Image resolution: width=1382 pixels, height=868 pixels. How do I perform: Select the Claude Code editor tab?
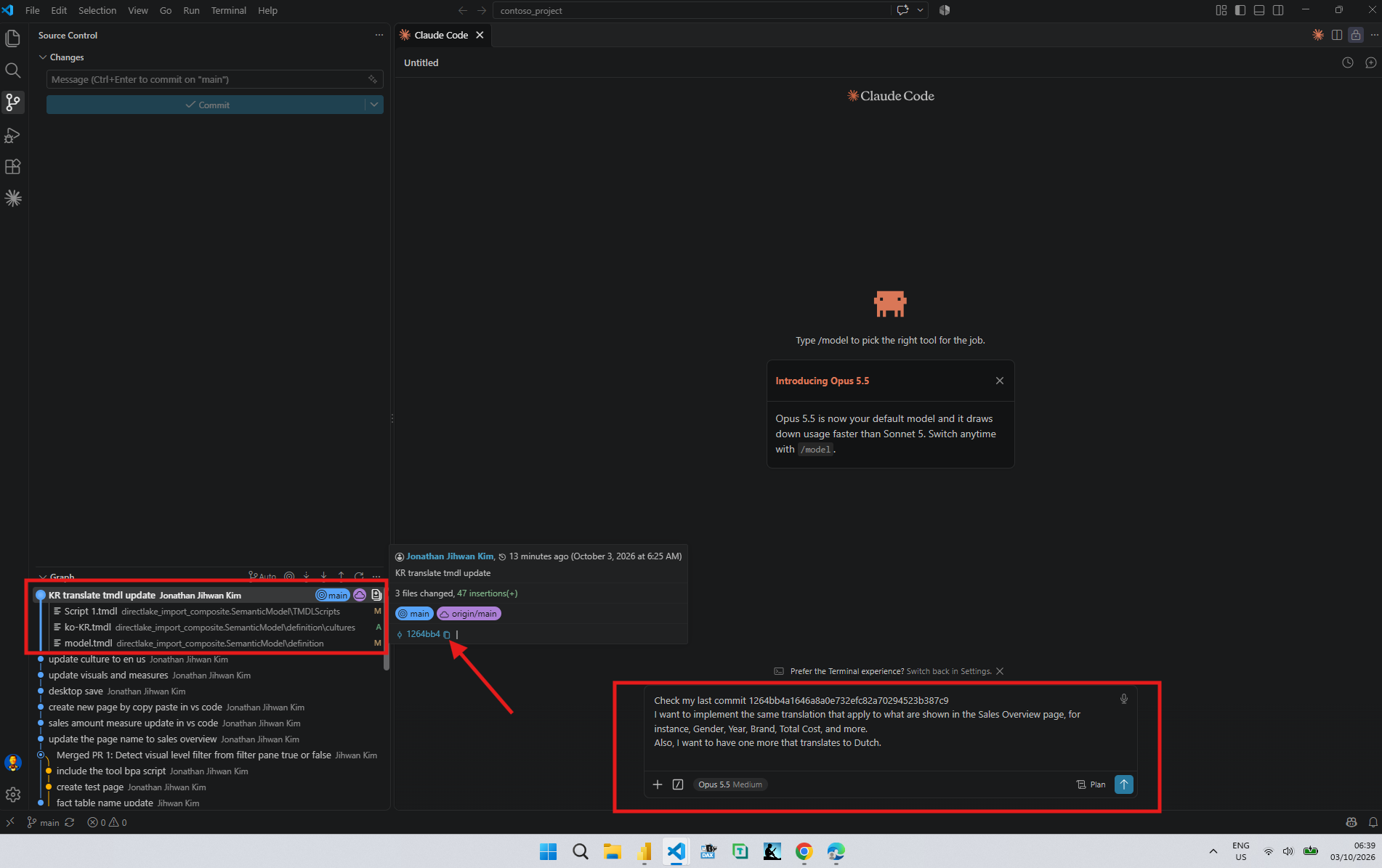441,35
